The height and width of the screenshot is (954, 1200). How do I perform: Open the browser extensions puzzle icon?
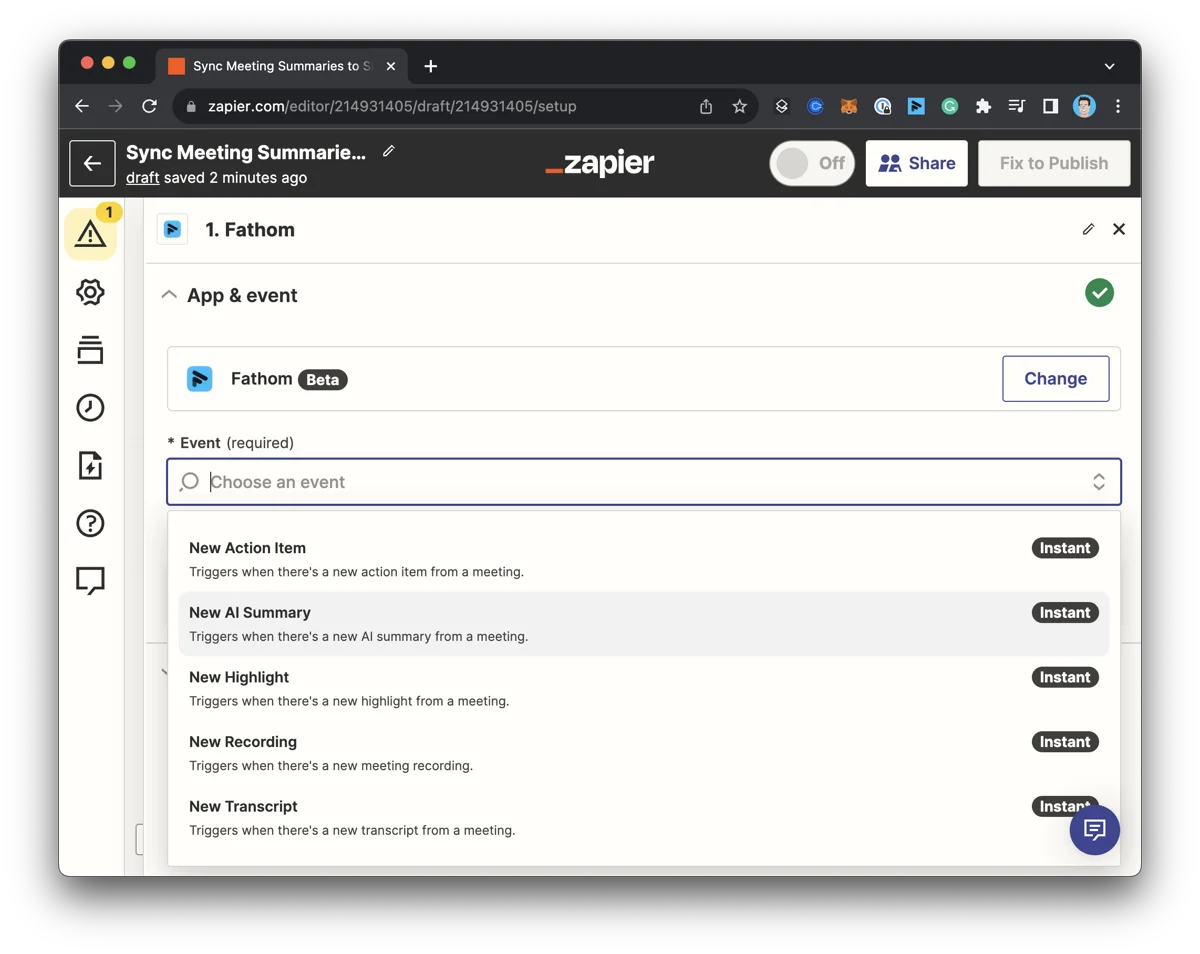[x=983, y=106]
